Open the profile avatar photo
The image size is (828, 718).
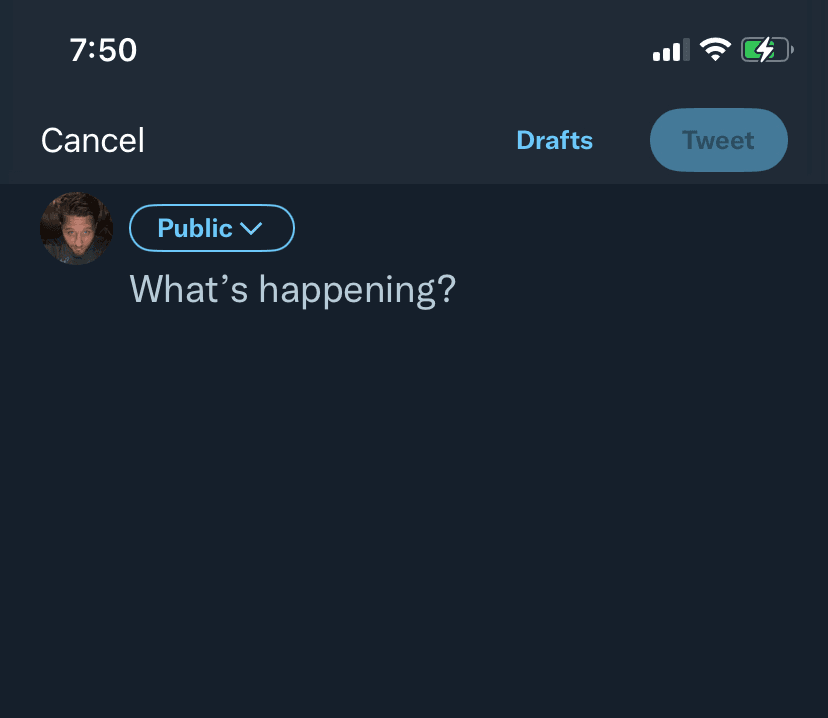[76, 229]
